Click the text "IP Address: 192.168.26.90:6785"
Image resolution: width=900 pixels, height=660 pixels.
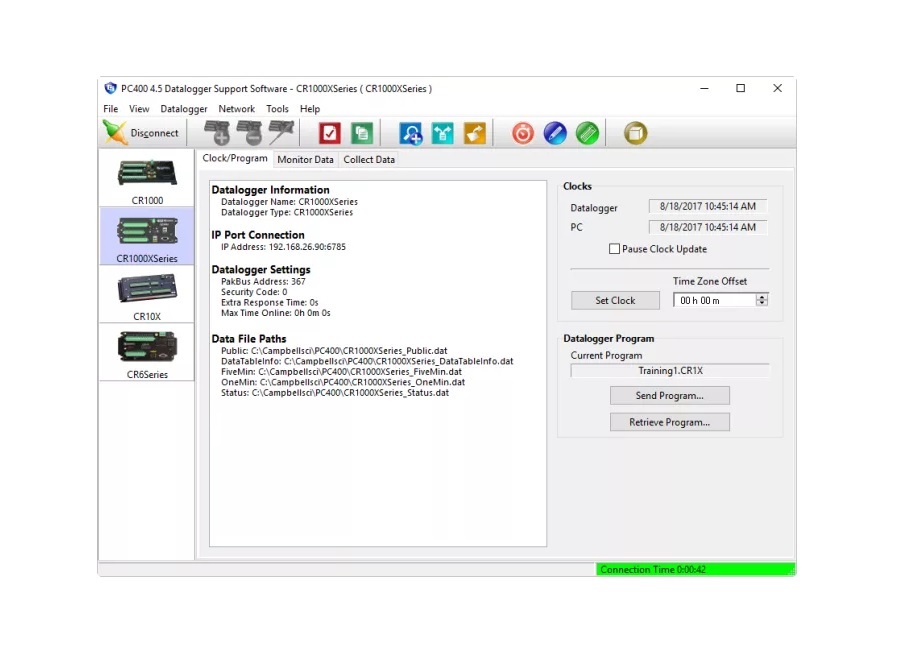(284, 247)
